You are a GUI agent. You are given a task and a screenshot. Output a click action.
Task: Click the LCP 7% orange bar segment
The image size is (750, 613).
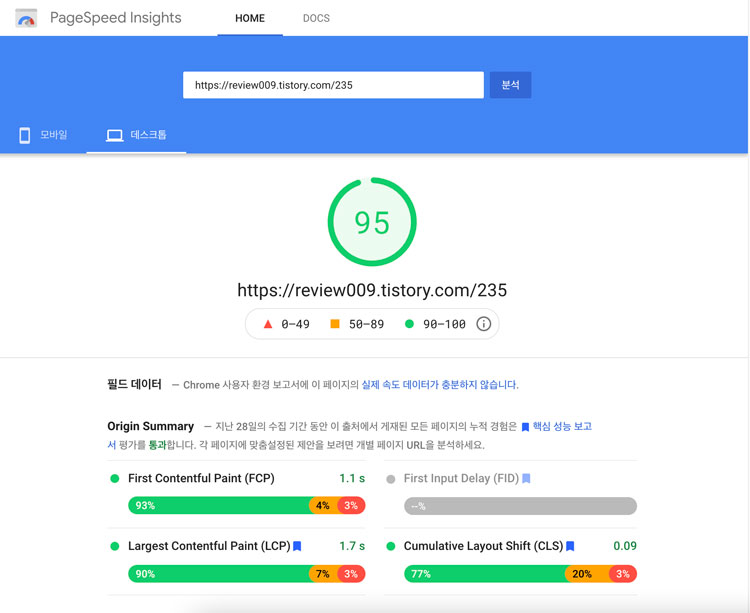click(323, 574)
